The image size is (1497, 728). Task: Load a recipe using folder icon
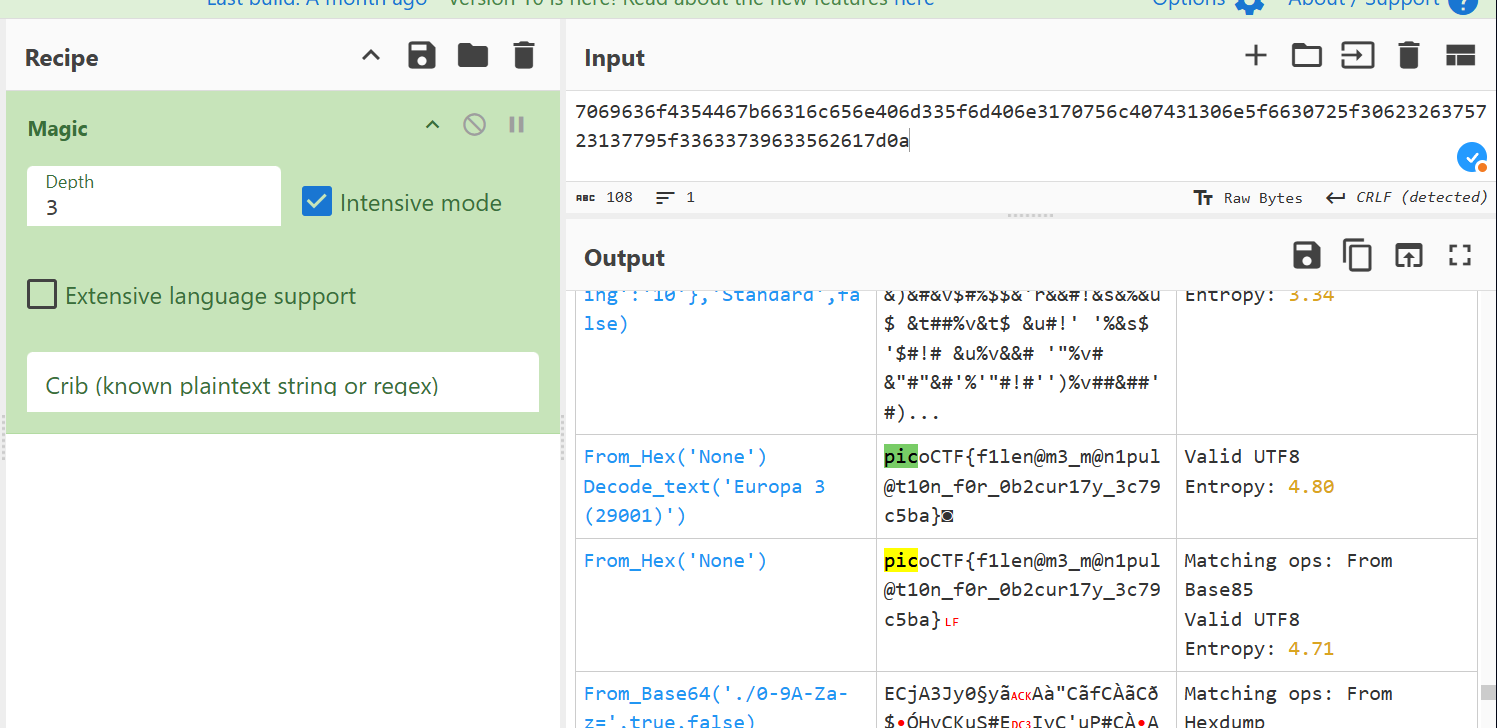click(x=473, y=56)
